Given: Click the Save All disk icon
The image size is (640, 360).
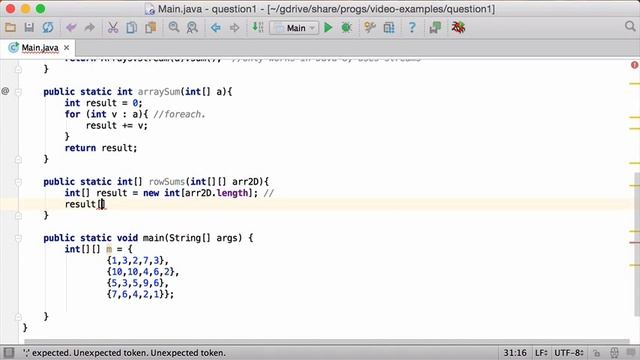Looking at the screenshot, I should click(x=29, y=28).
